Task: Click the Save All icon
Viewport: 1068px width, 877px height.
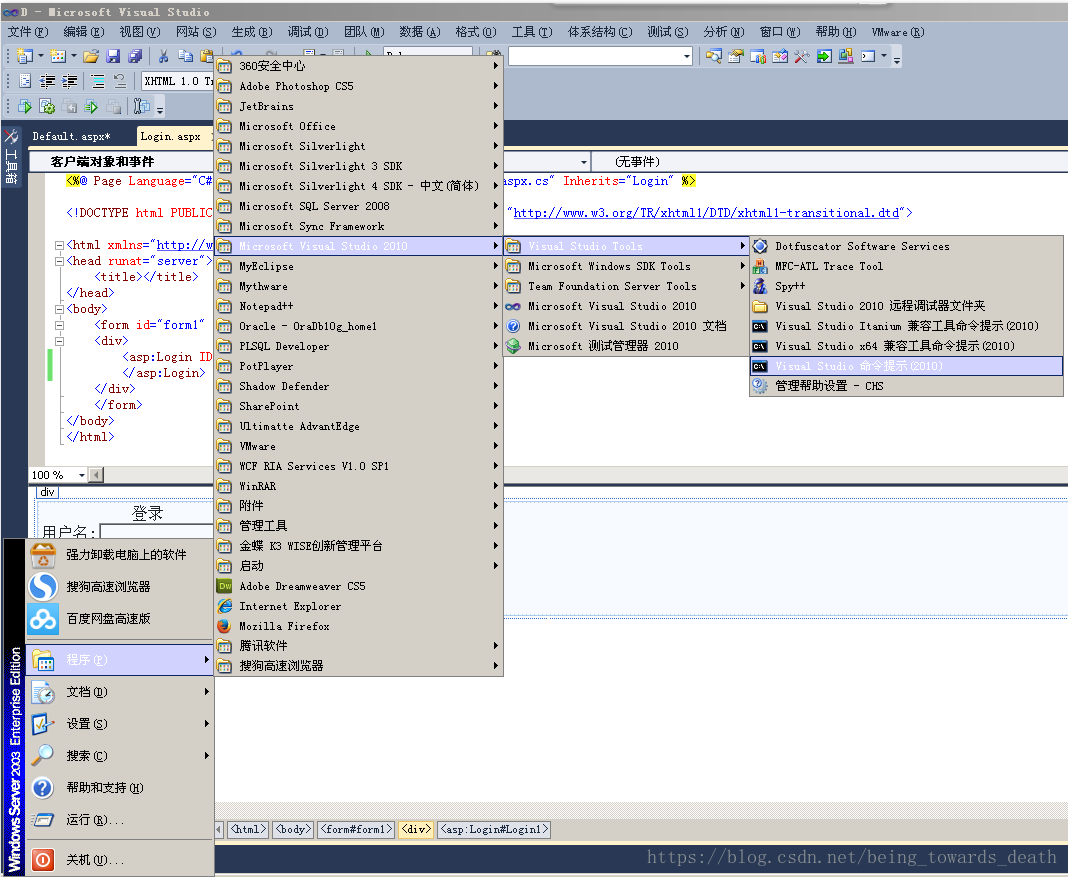Action: [x=136, y=56]
